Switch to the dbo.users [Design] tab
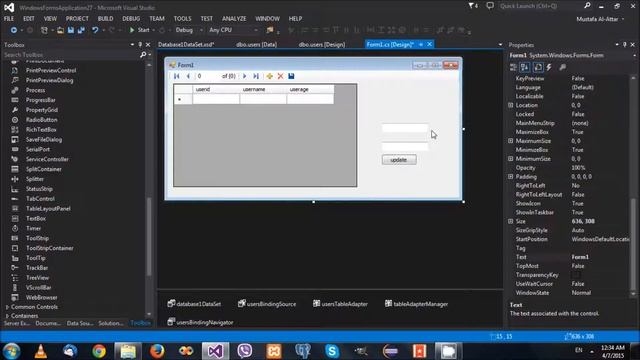 click(322, 44)
